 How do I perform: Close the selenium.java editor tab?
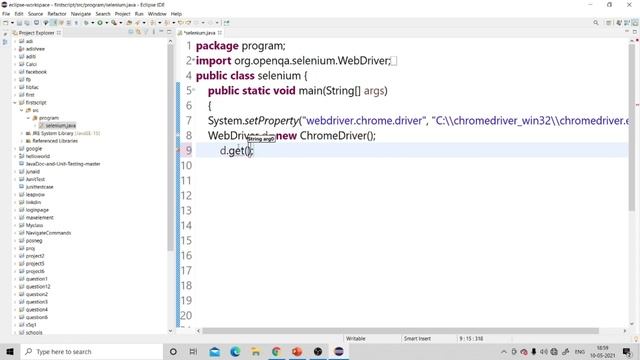220,33
